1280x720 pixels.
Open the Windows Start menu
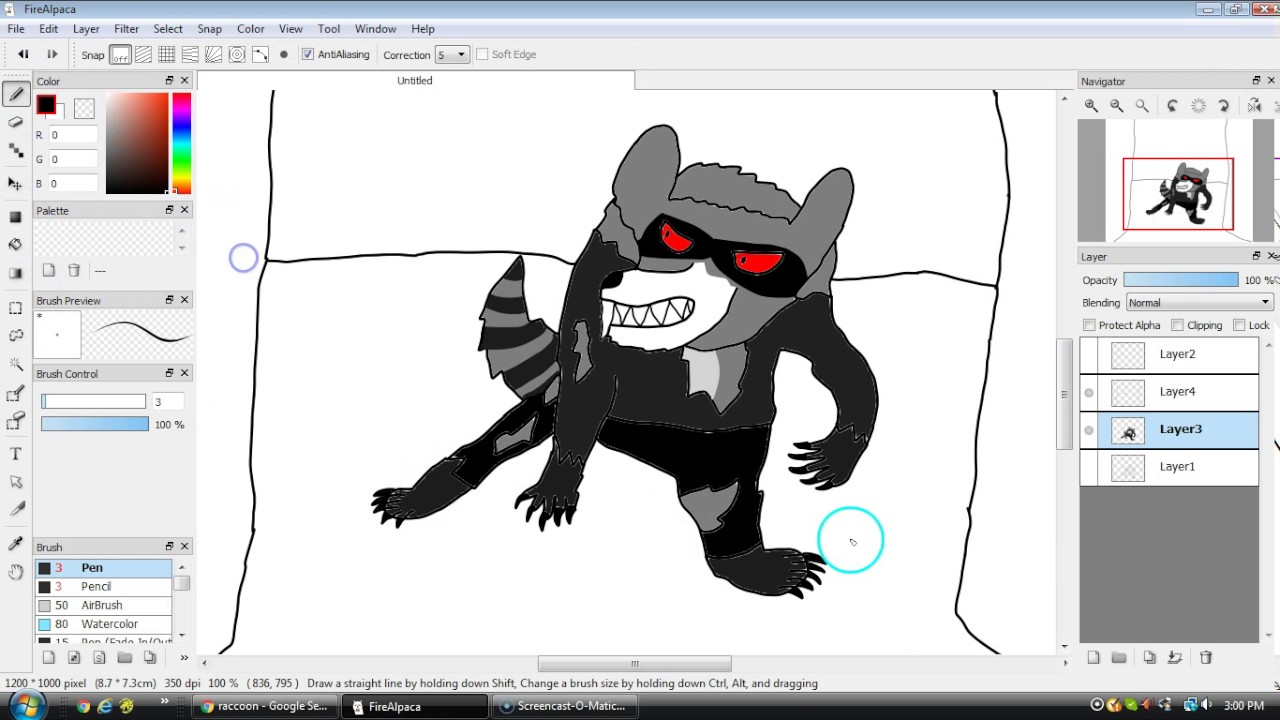[25, 706]
